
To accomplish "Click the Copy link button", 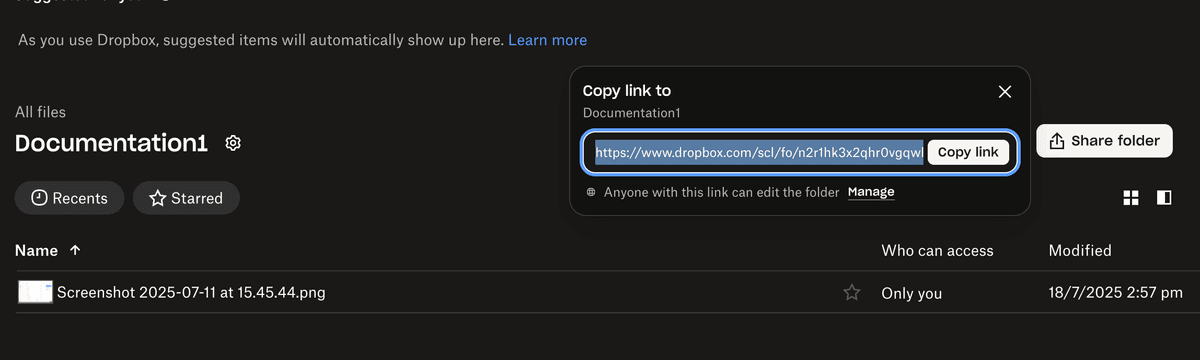I will point(968,152).
